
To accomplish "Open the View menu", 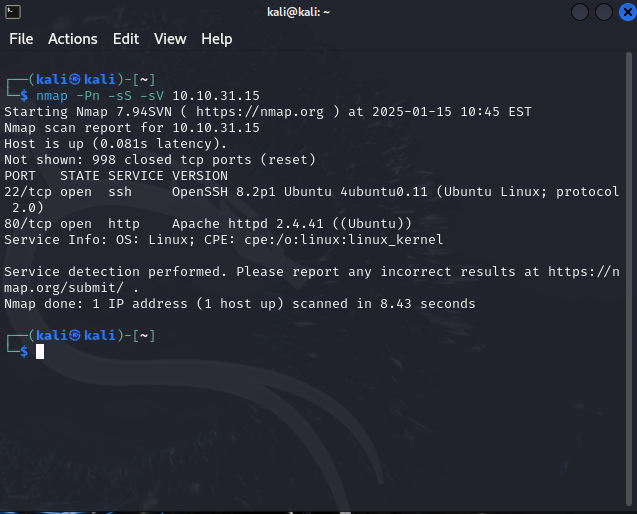I will [170, 39].
